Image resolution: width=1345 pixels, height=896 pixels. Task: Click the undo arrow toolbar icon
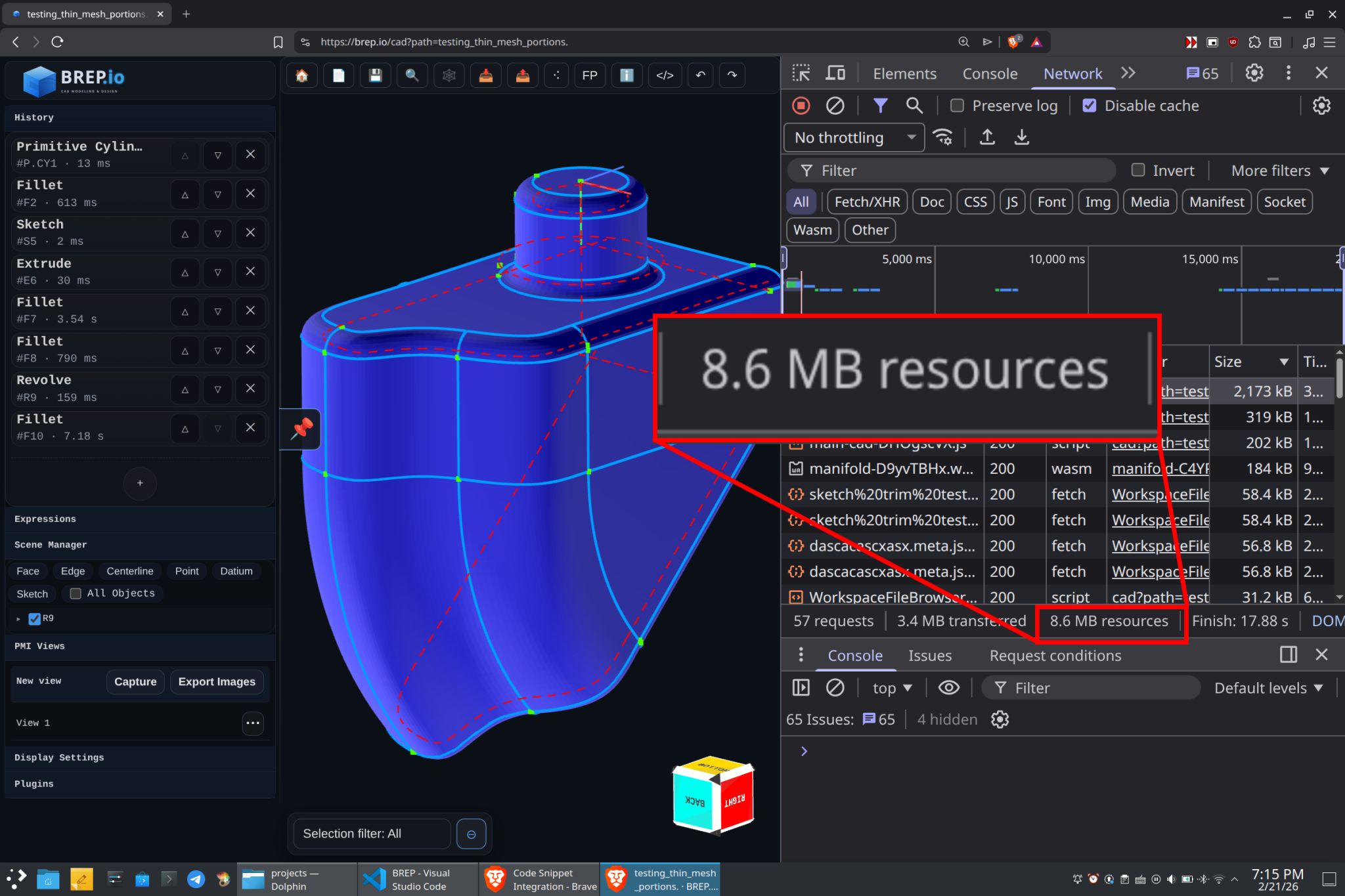tap(701, 75)
